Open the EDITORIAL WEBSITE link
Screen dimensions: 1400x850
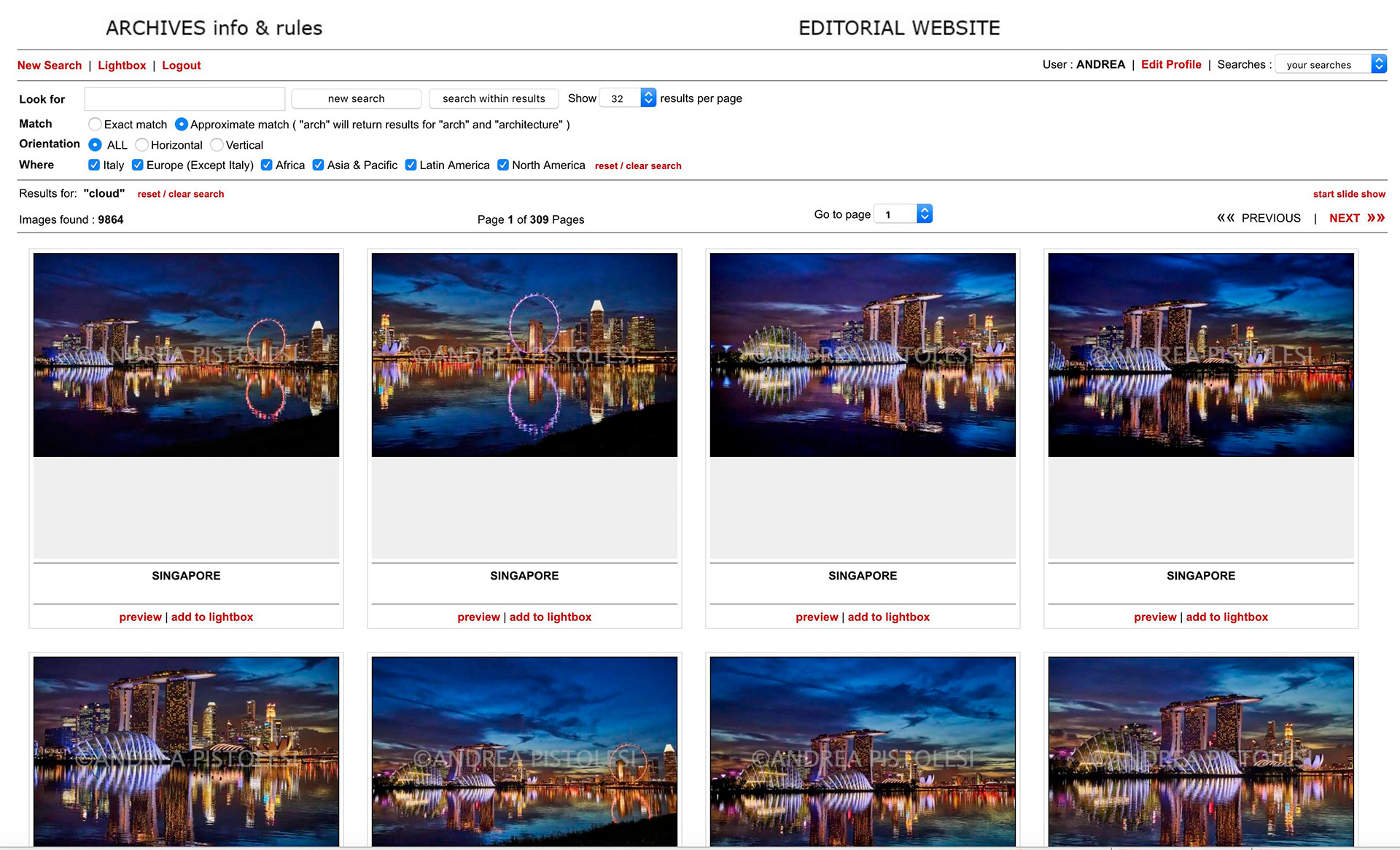click(x=899, y=28)
